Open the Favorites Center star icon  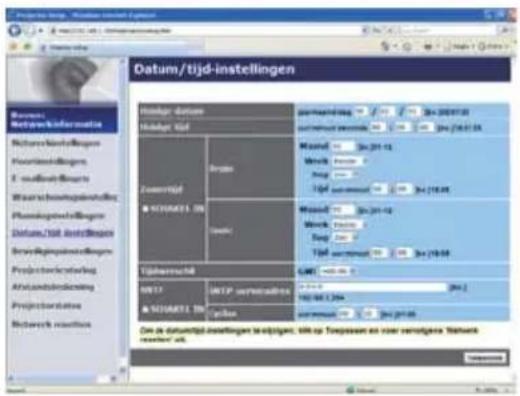[x=14, y=47]
